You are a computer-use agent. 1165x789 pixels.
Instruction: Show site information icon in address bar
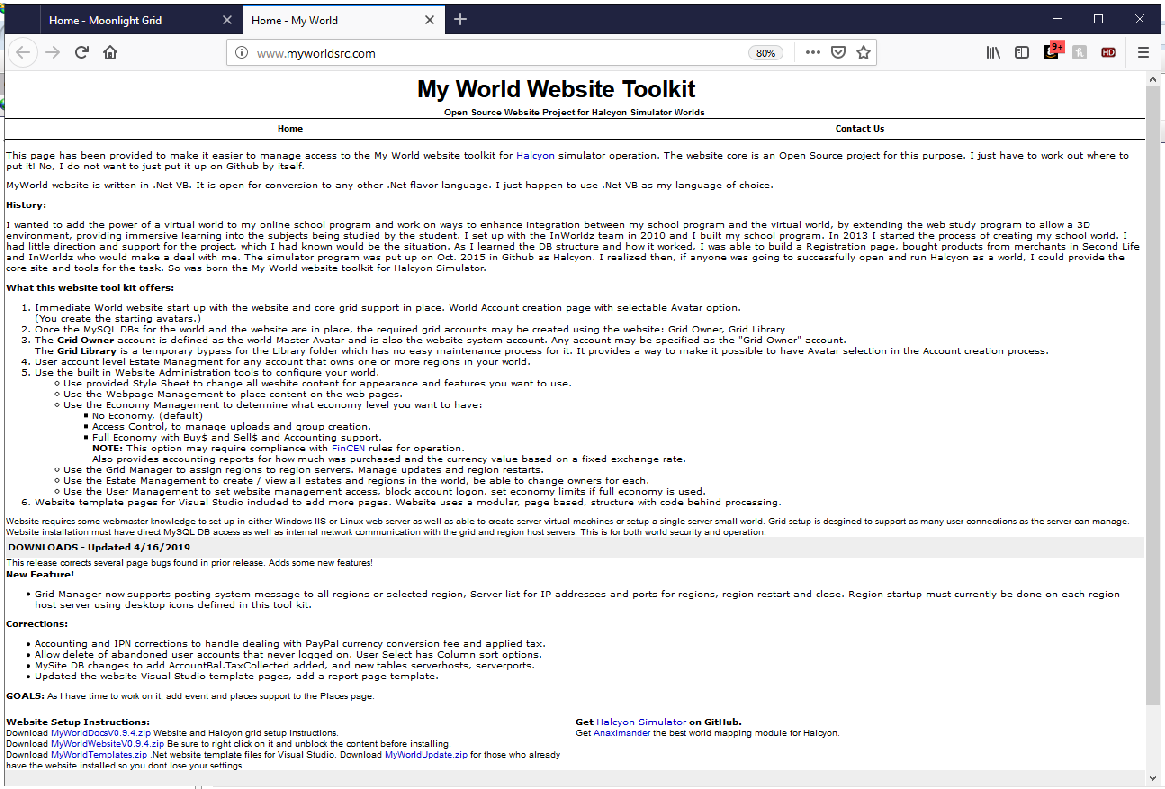pyautogui.click(x=241, y=53)
